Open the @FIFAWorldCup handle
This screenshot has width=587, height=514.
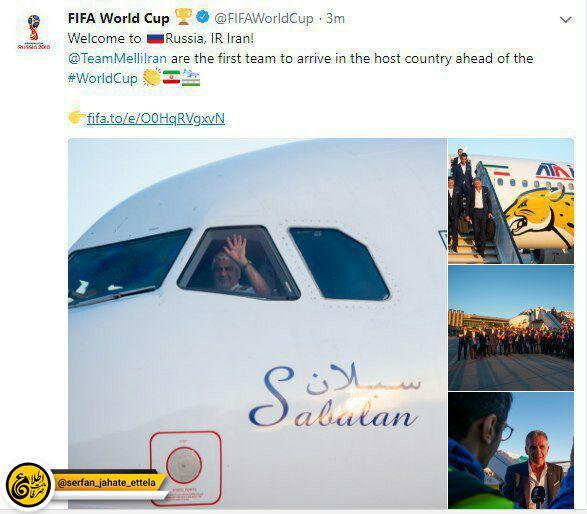(x=264, y=18)
